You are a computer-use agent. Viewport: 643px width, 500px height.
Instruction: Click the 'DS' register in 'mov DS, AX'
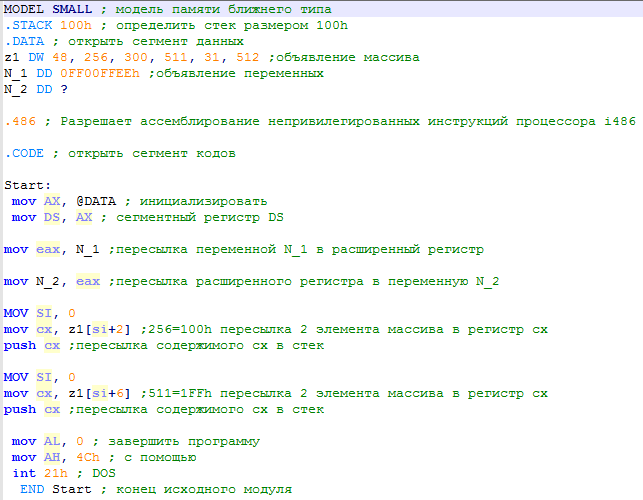(x=52, y=217)
